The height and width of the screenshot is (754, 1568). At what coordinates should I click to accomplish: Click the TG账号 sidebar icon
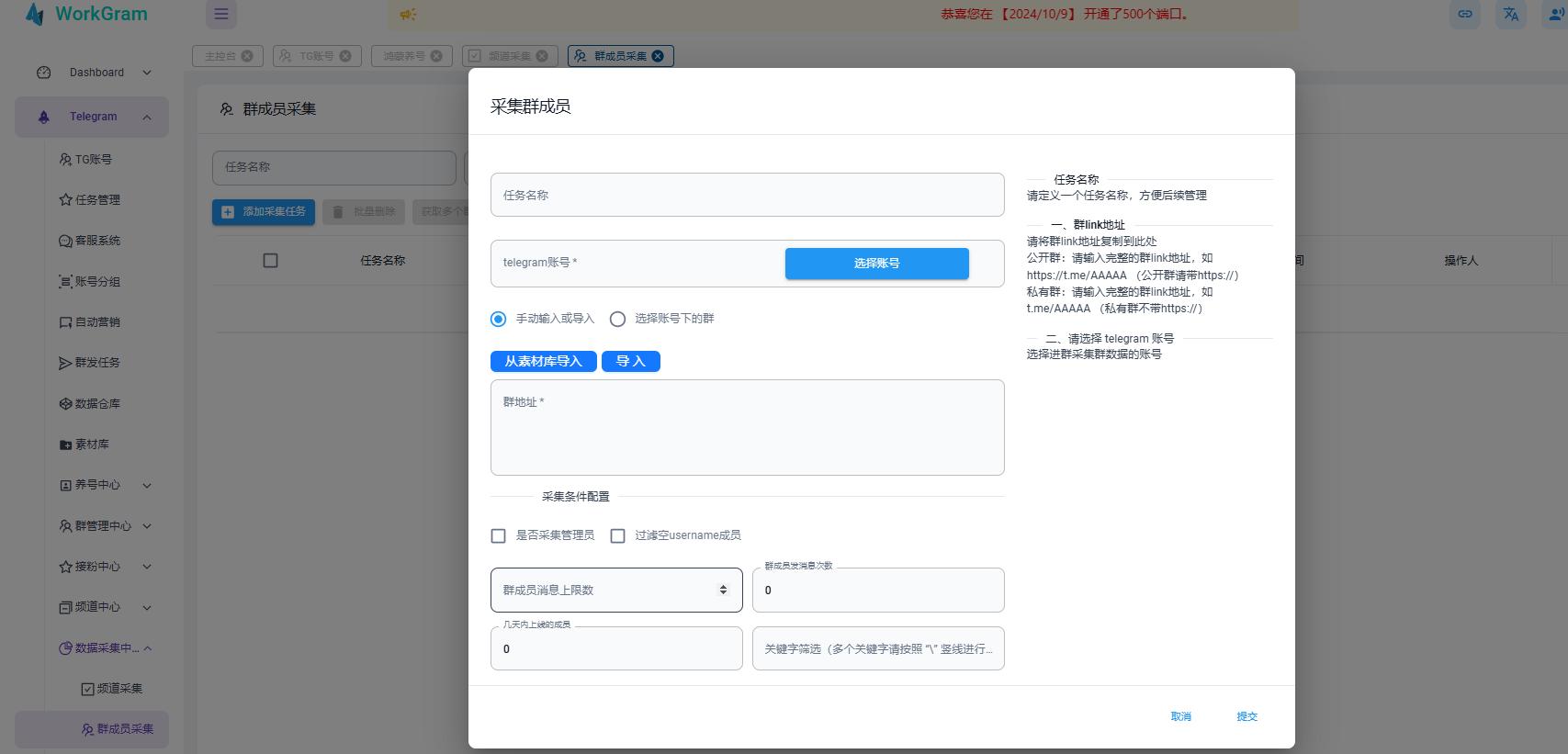[x=65, y=159]
